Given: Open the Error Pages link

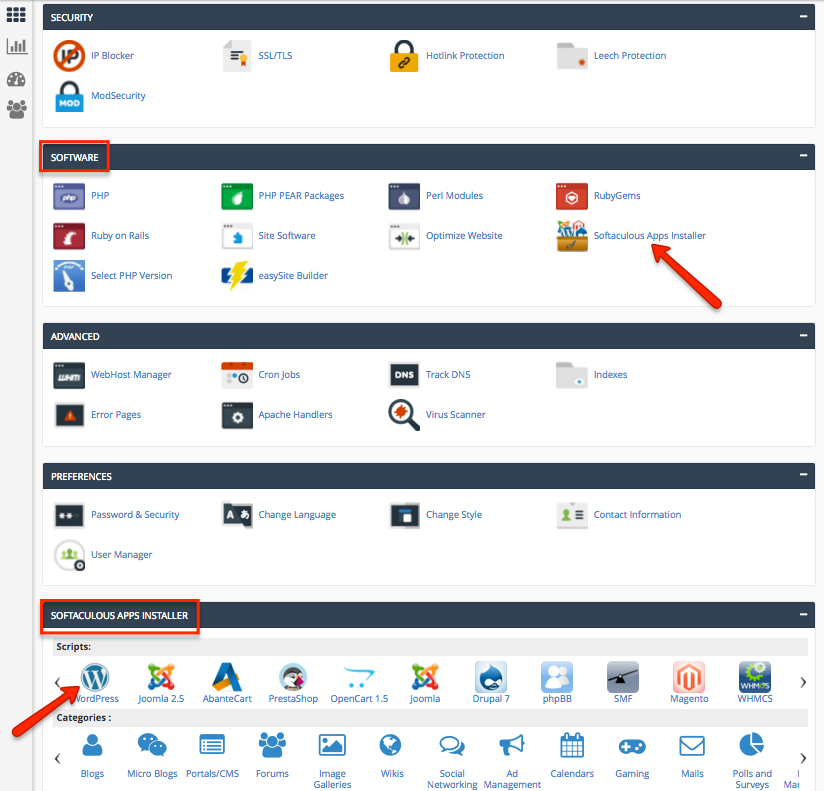Looking at the screenshot, I should coord(116,415).
